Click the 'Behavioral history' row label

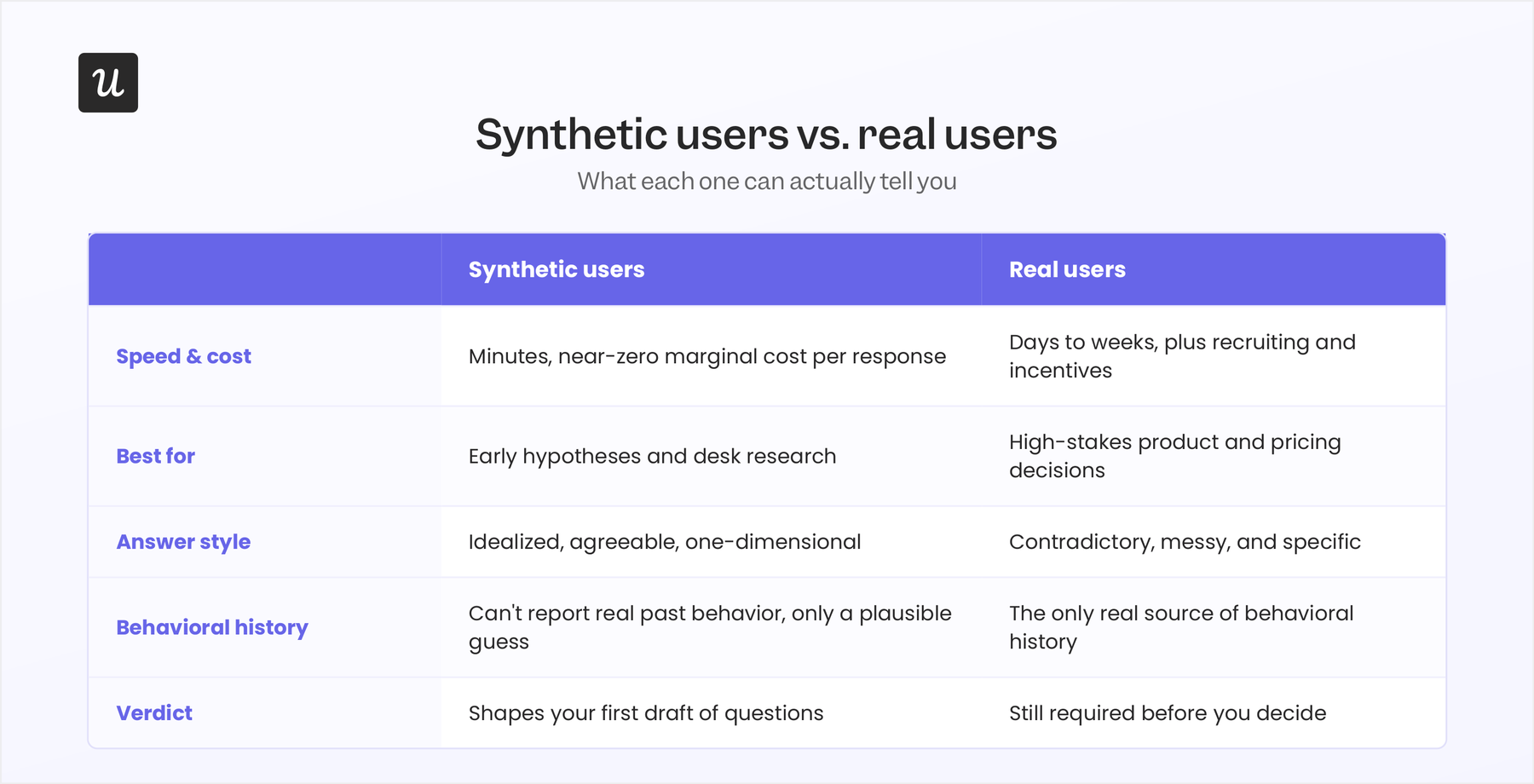point(212,627)
